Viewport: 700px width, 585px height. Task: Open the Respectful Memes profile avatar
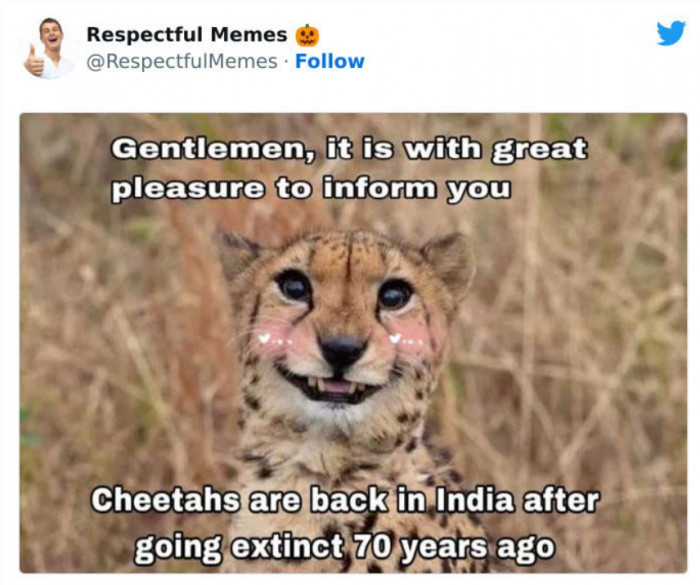(48, 48)
